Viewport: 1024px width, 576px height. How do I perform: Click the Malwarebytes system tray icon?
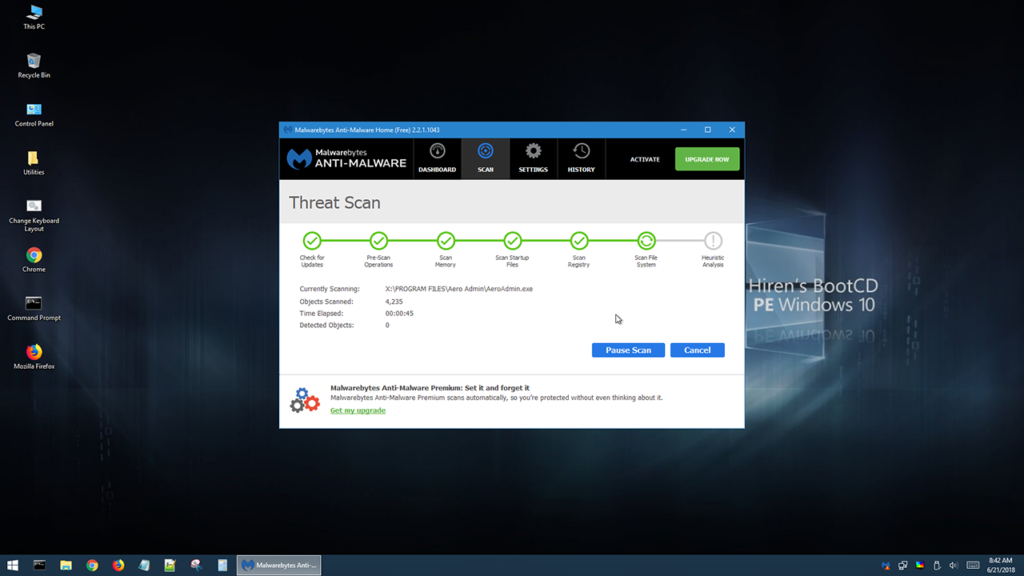[886, 565]
